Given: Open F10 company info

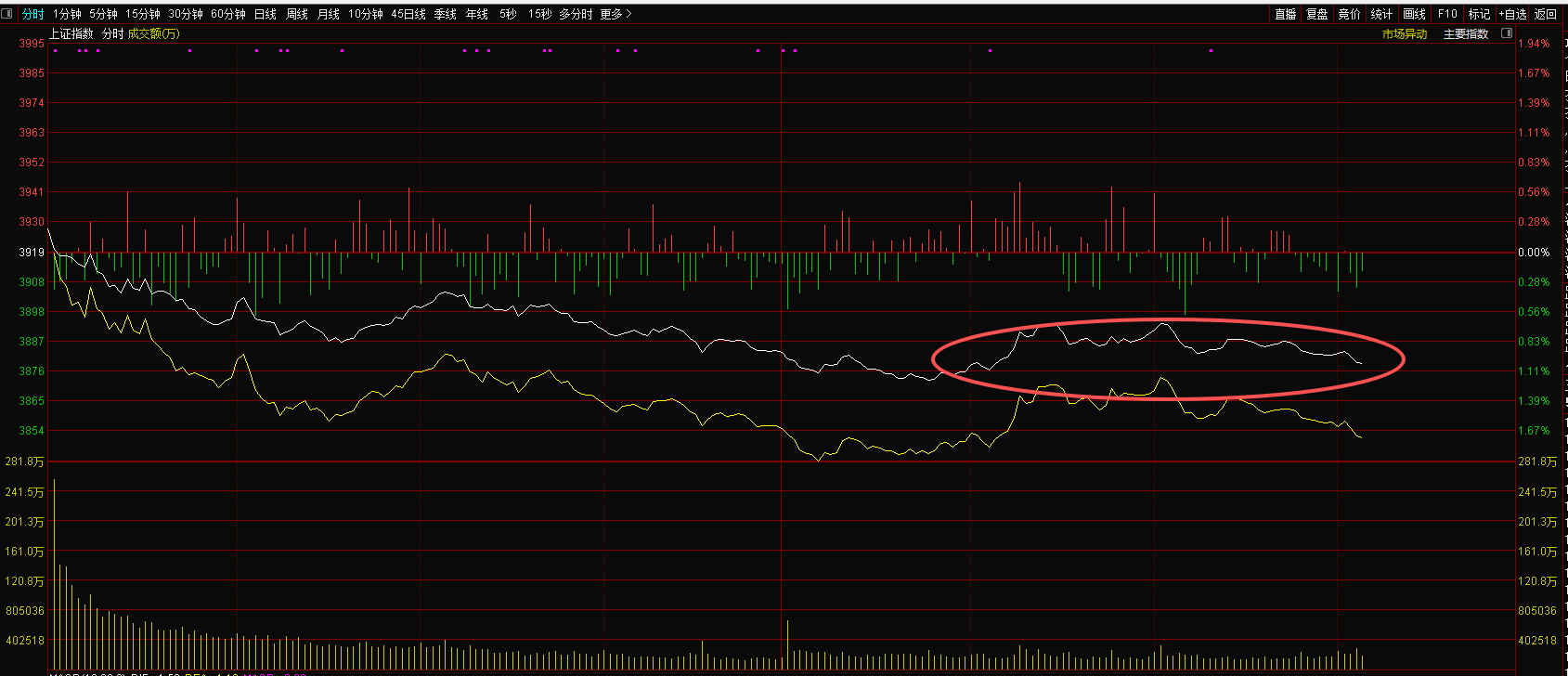Looking at the screenshot, I should (1447, 14).
